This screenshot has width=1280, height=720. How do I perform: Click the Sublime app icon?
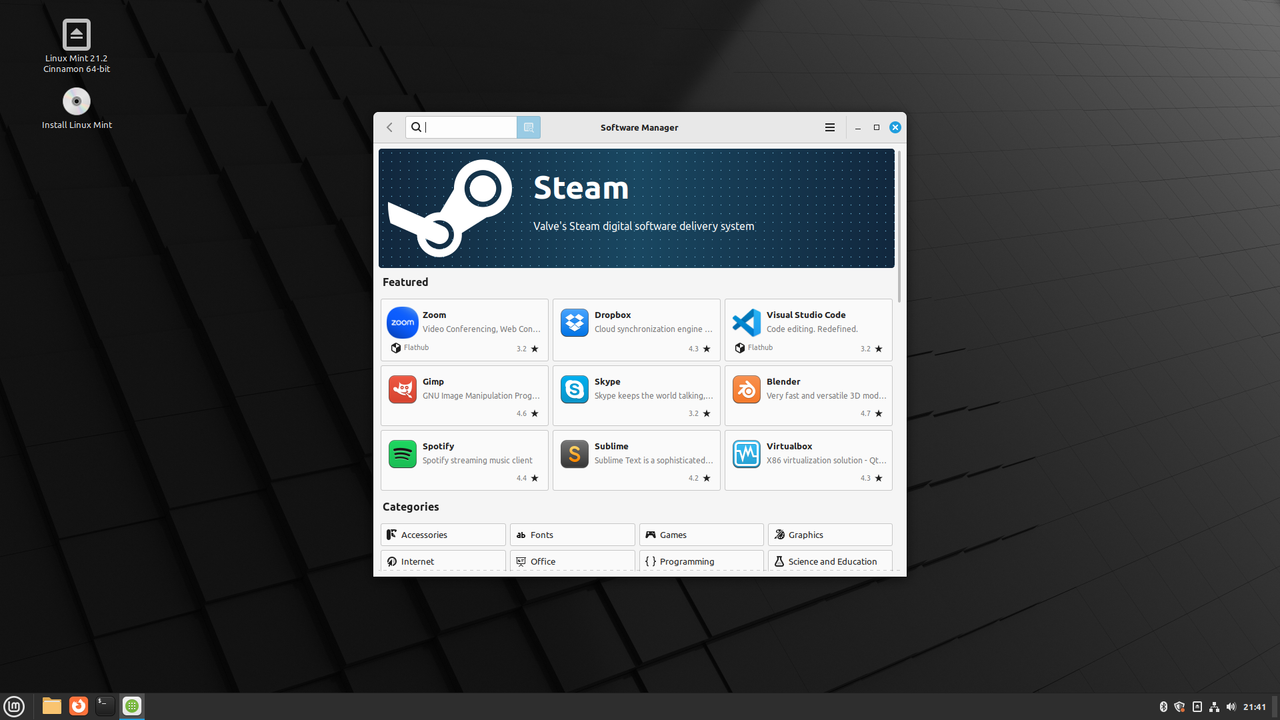click(x=574, y=454)
